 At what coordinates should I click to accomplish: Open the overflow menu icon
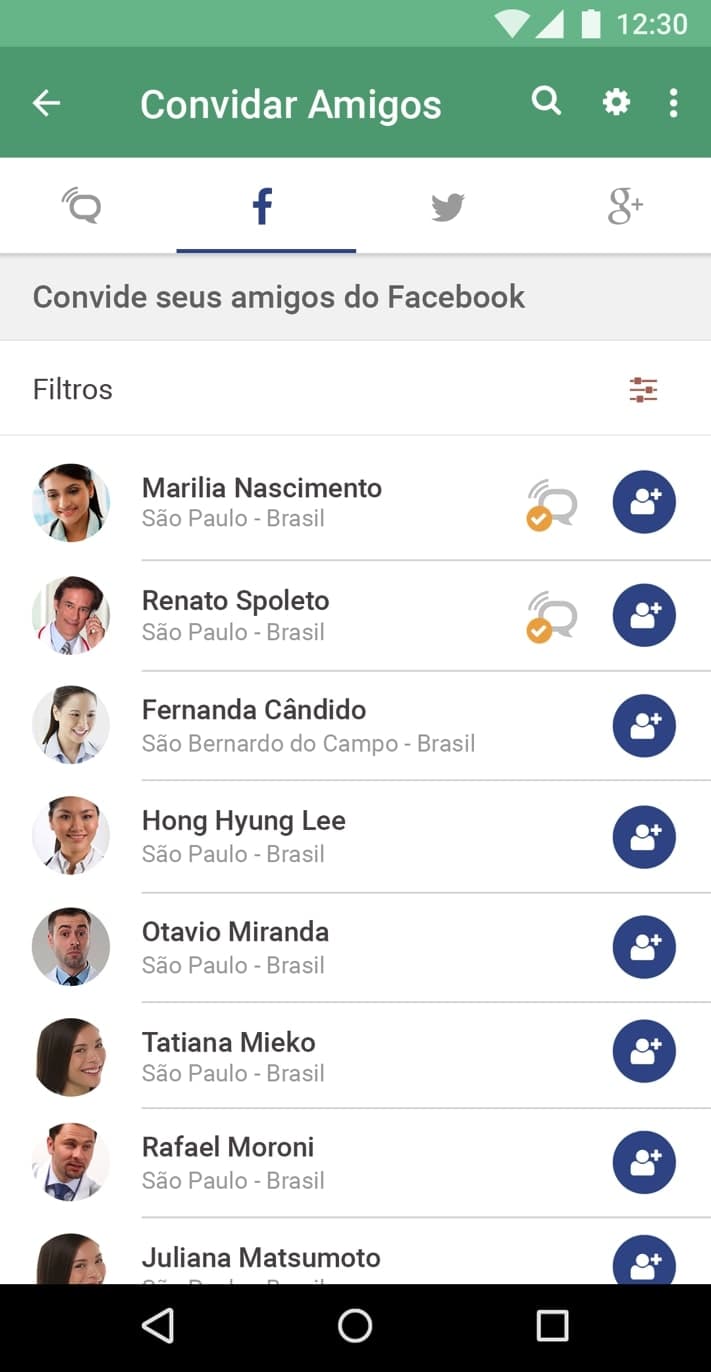(675, 101)
